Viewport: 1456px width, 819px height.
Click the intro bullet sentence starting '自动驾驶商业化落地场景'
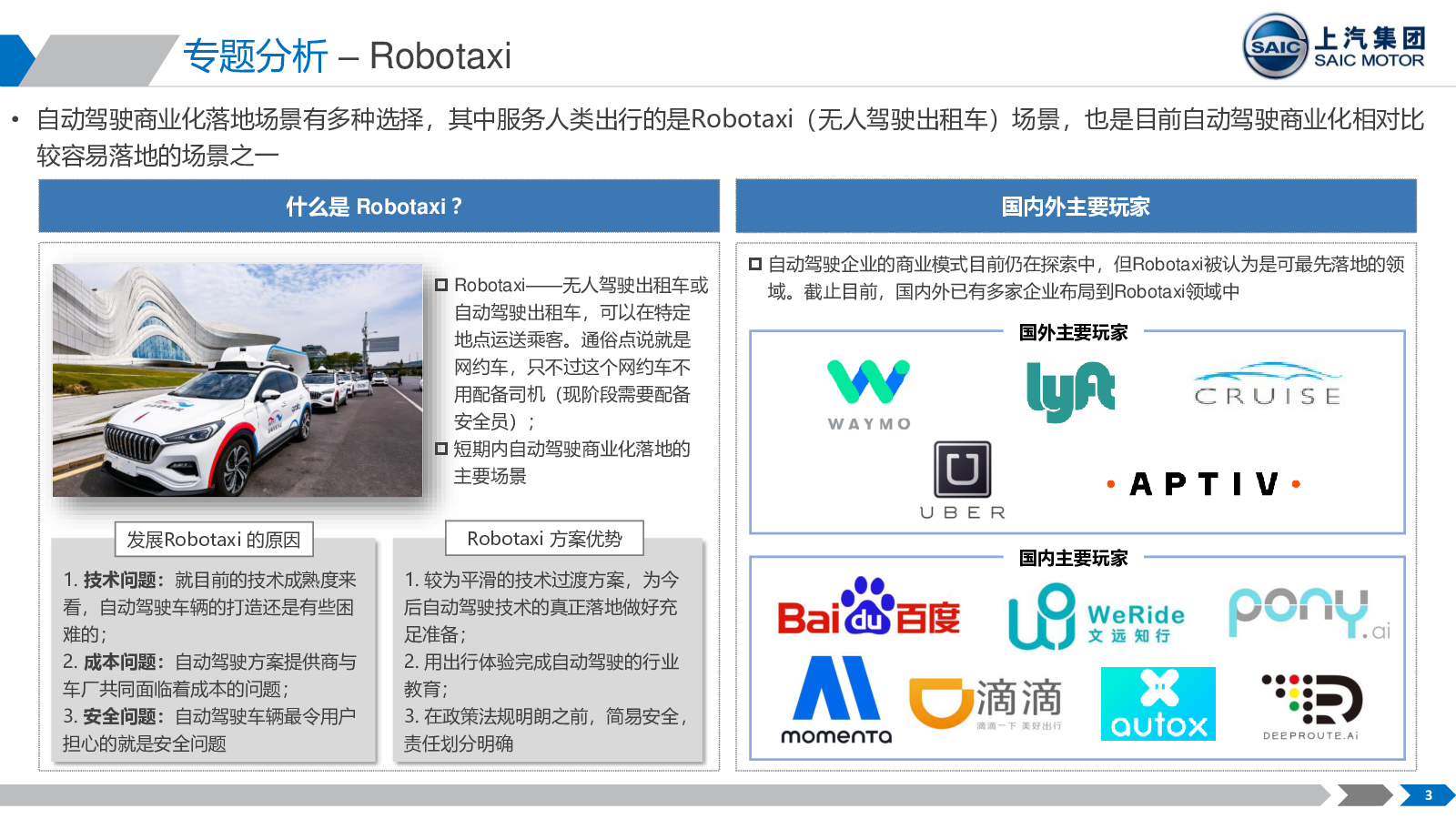730,137
